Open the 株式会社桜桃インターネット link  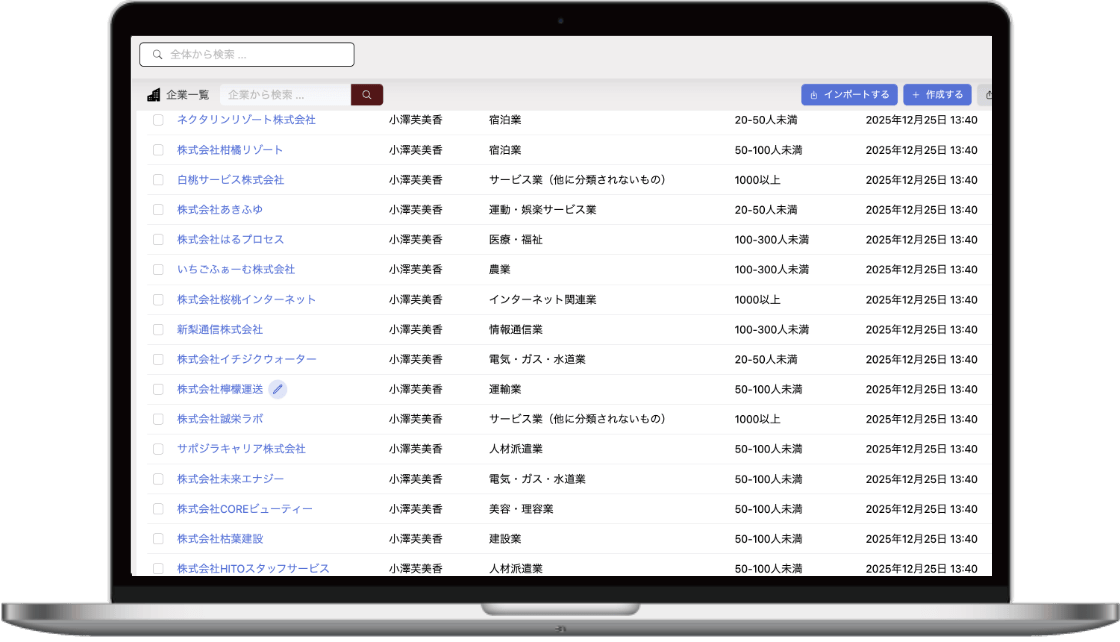[246, 299]
